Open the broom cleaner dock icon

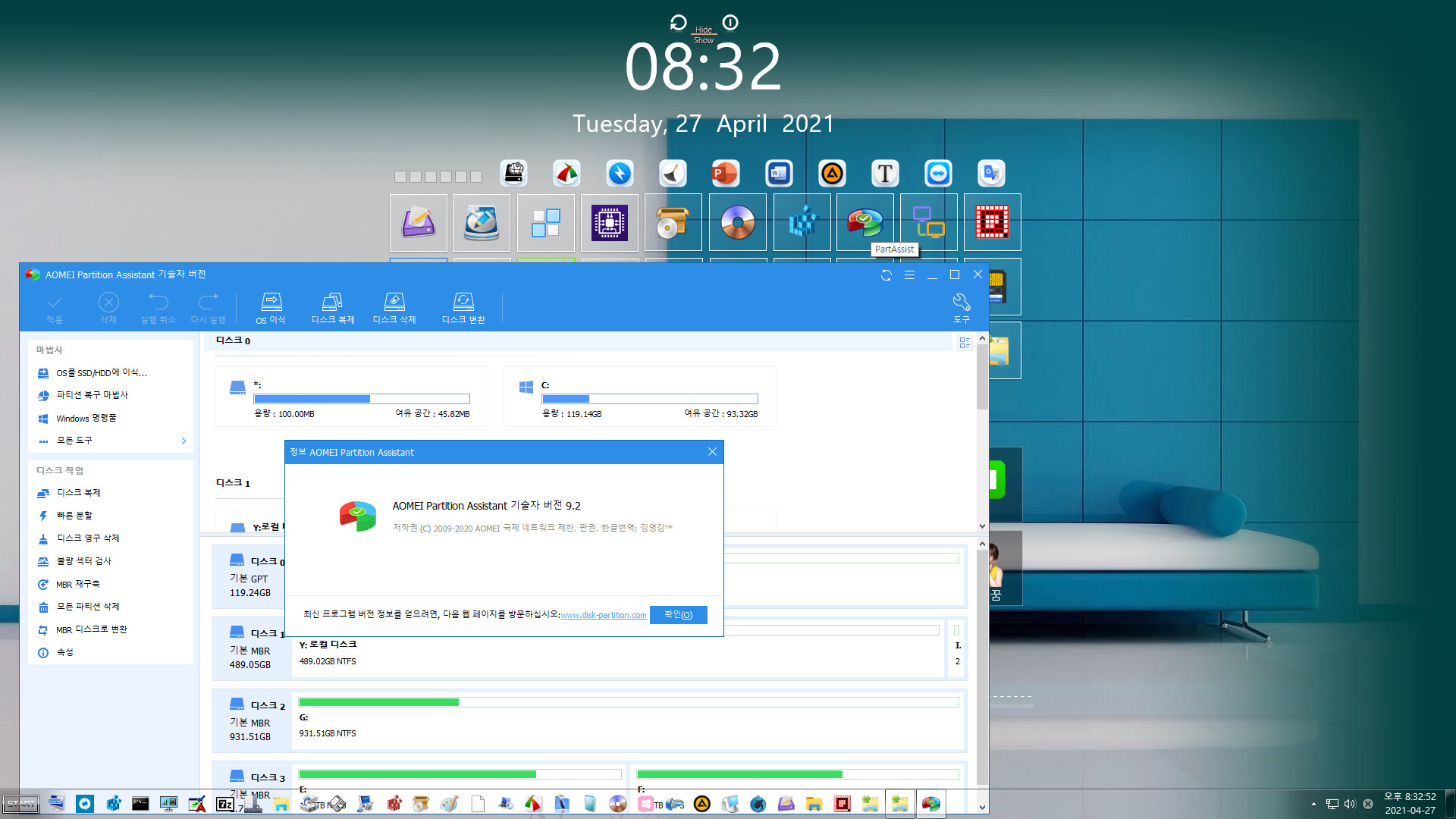(673, 174)
